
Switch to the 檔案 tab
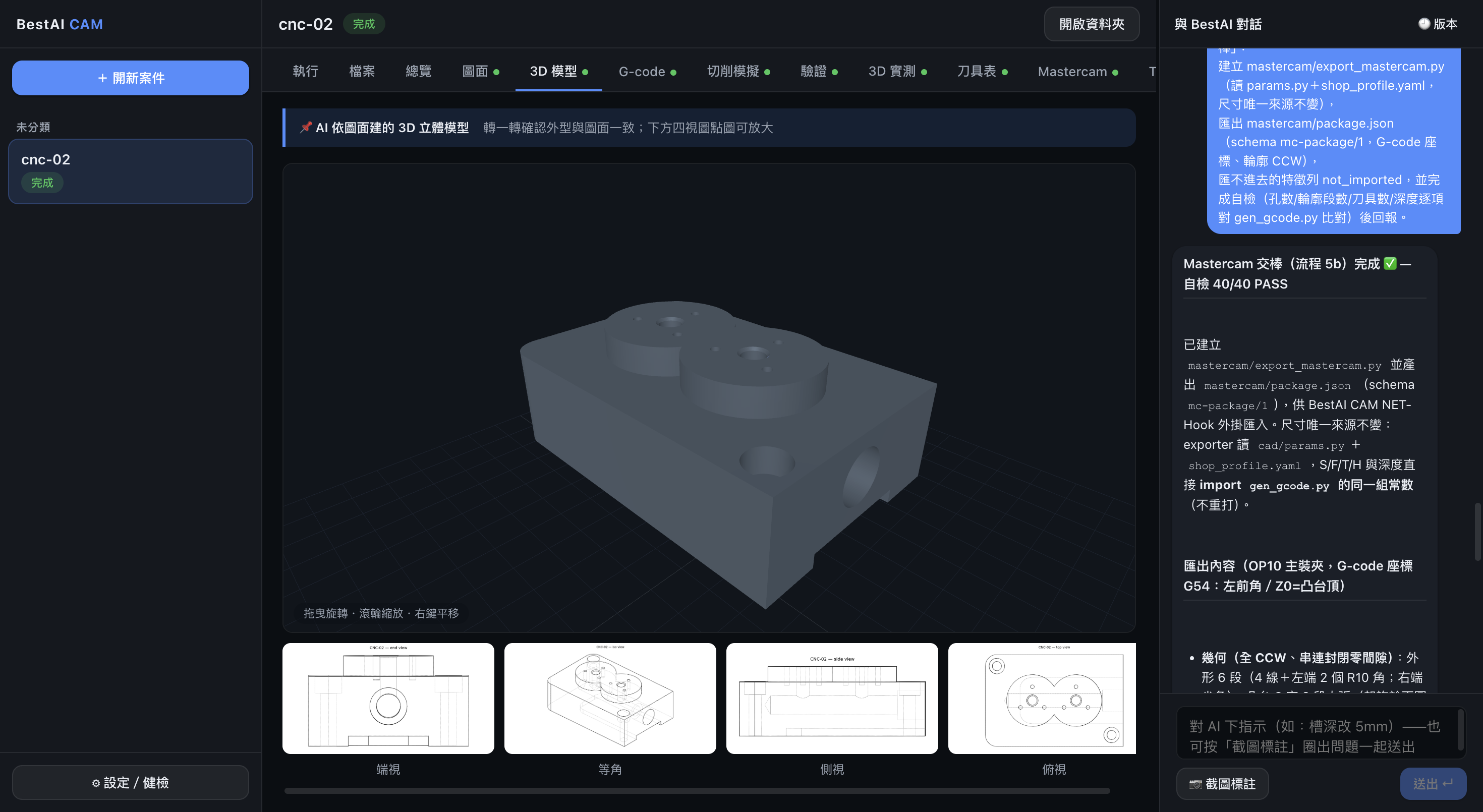tap(362, 71)
